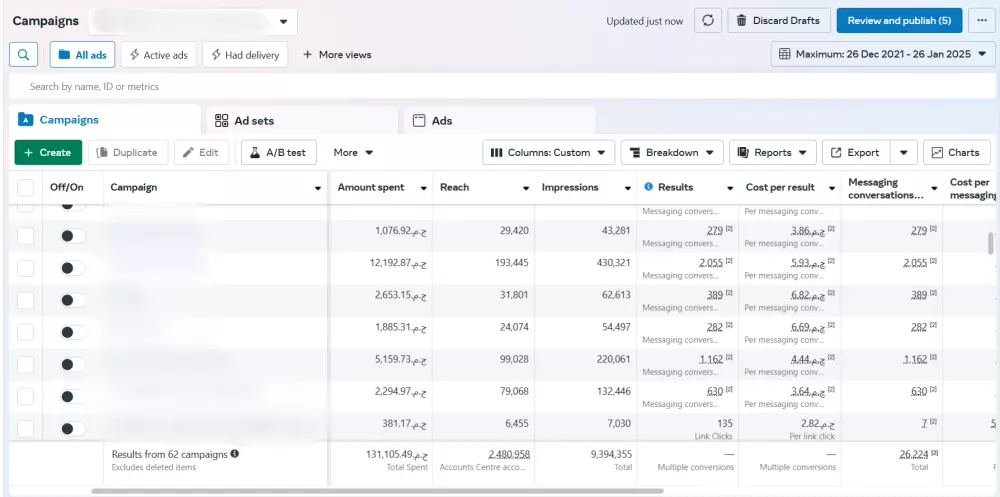Click the three-dot more options icon
This screenshot has width=1000, height=497.
(982, 21)
